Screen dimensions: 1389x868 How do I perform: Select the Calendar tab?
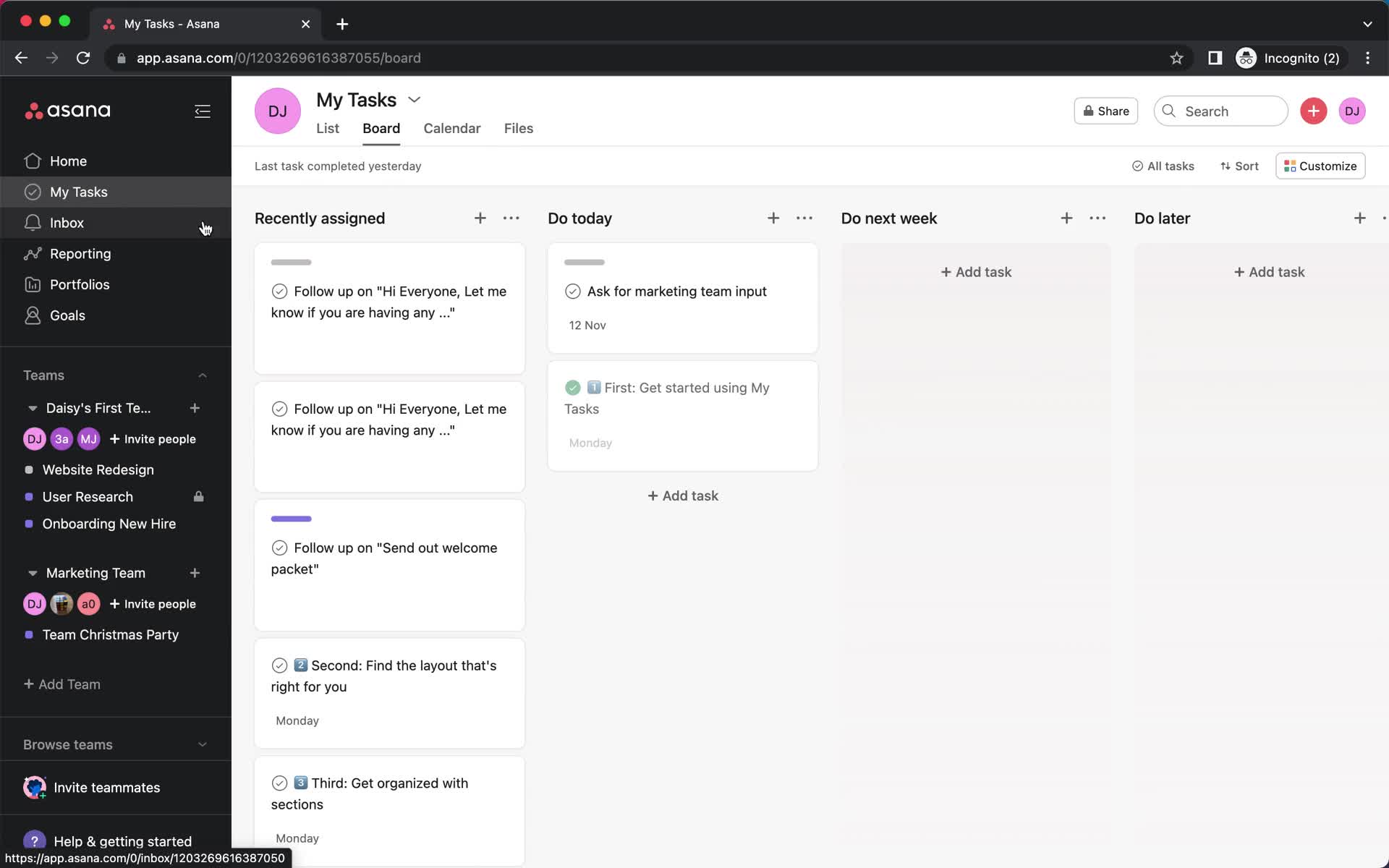pyautogui.click(x=452, y=128)
